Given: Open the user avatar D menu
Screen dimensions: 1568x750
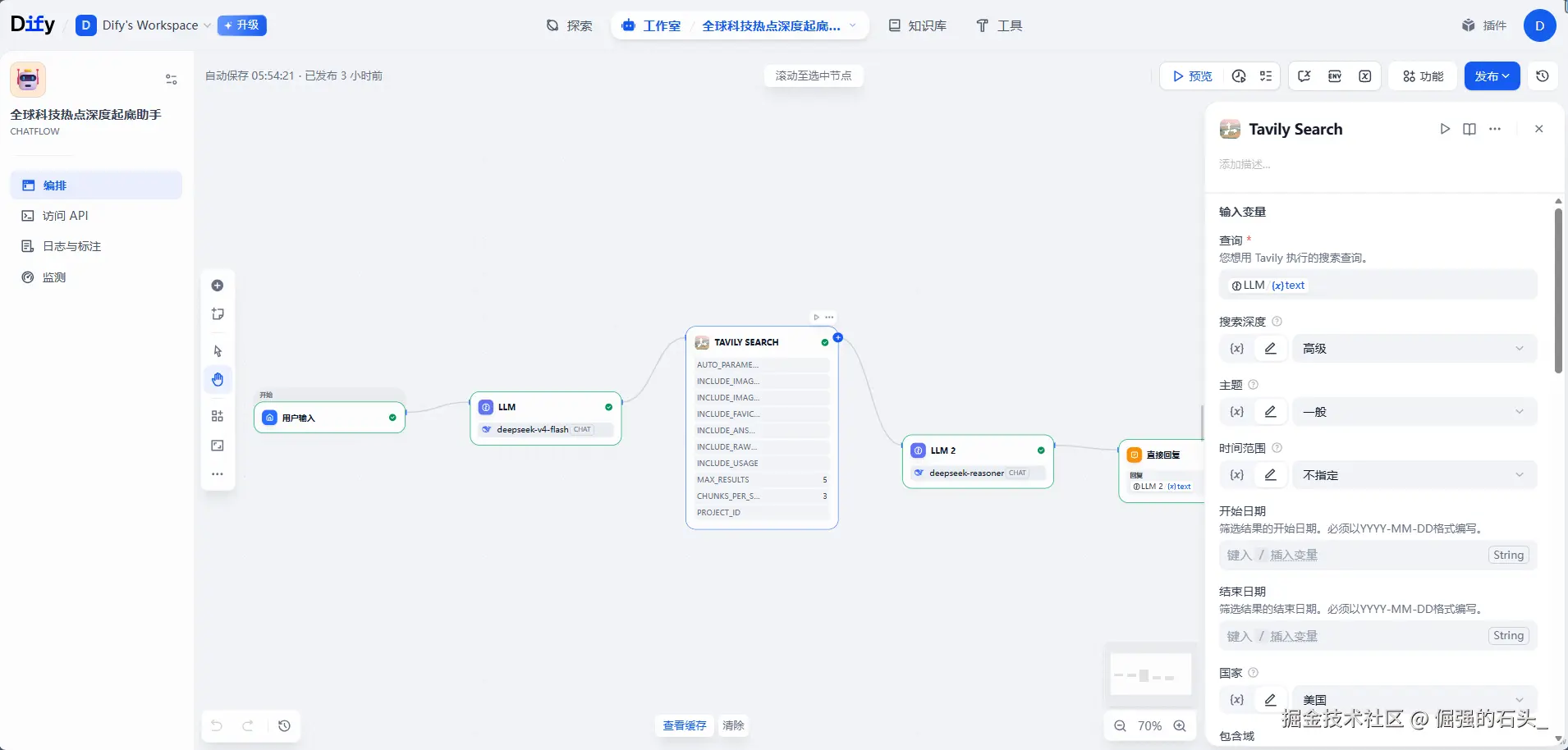Looking at the screenshot, I should click(x=1539, y=25).
